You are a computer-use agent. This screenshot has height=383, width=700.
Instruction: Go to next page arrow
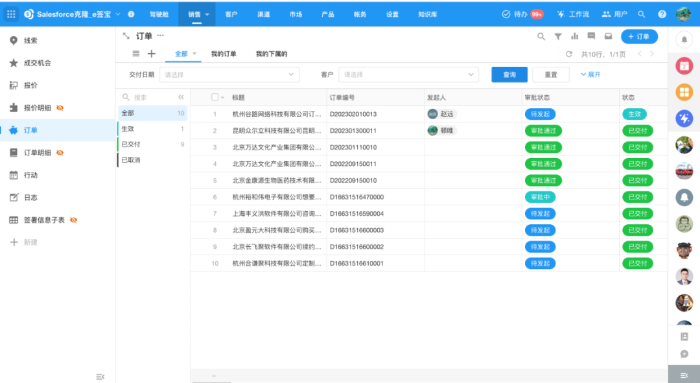tap(652, 54)
